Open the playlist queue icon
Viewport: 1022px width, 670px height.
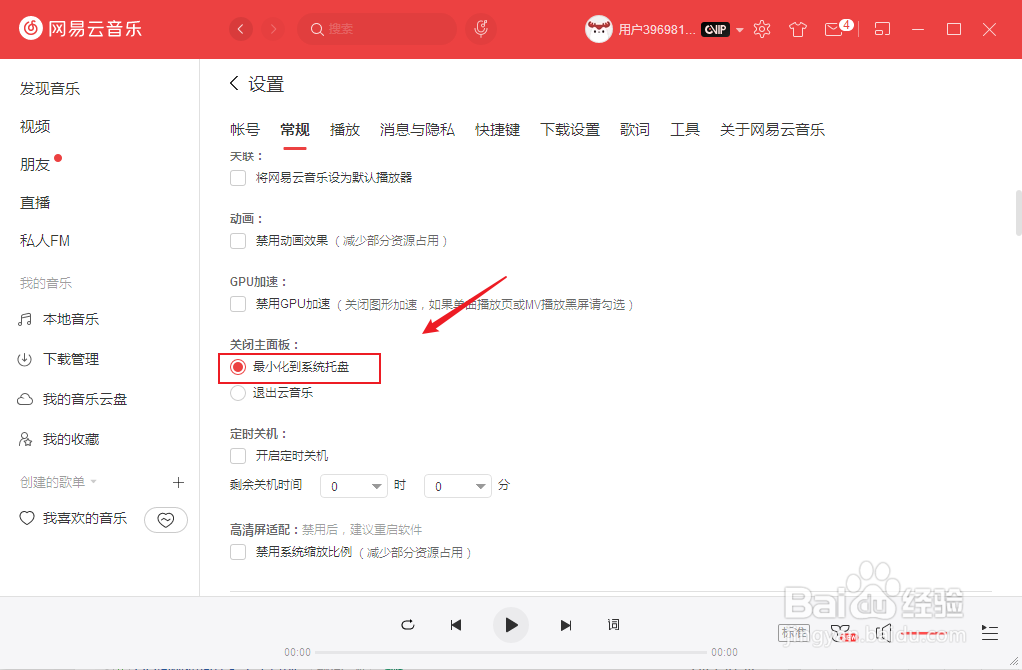989,632
